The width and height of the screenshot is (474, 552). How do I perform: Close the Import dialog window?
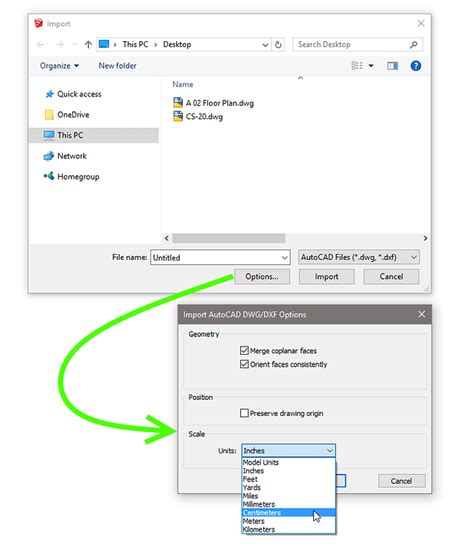click(421, 24)
